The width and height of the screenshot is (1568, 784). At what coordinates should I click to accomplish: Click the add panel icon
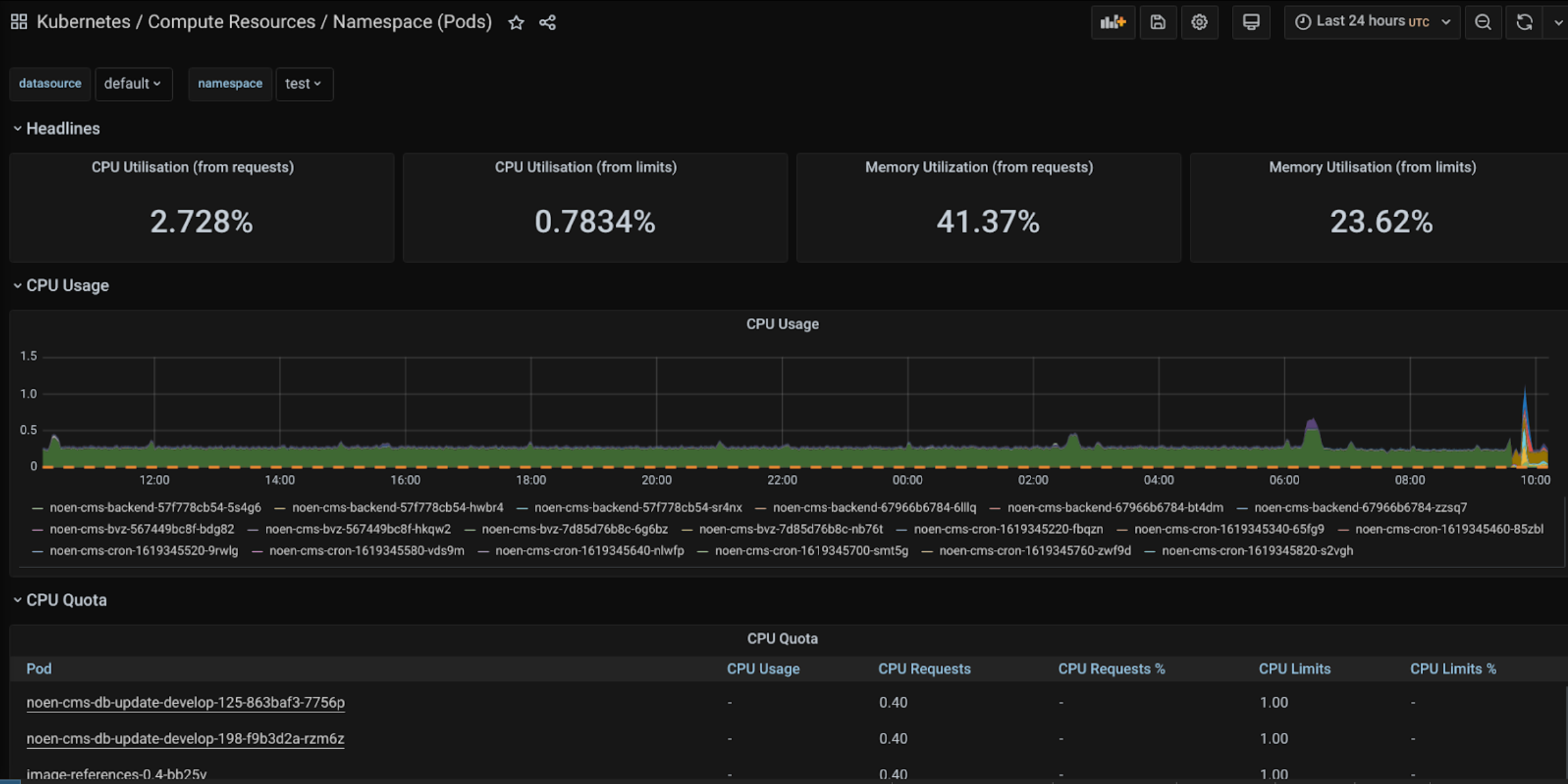[x=1113, y=22]
